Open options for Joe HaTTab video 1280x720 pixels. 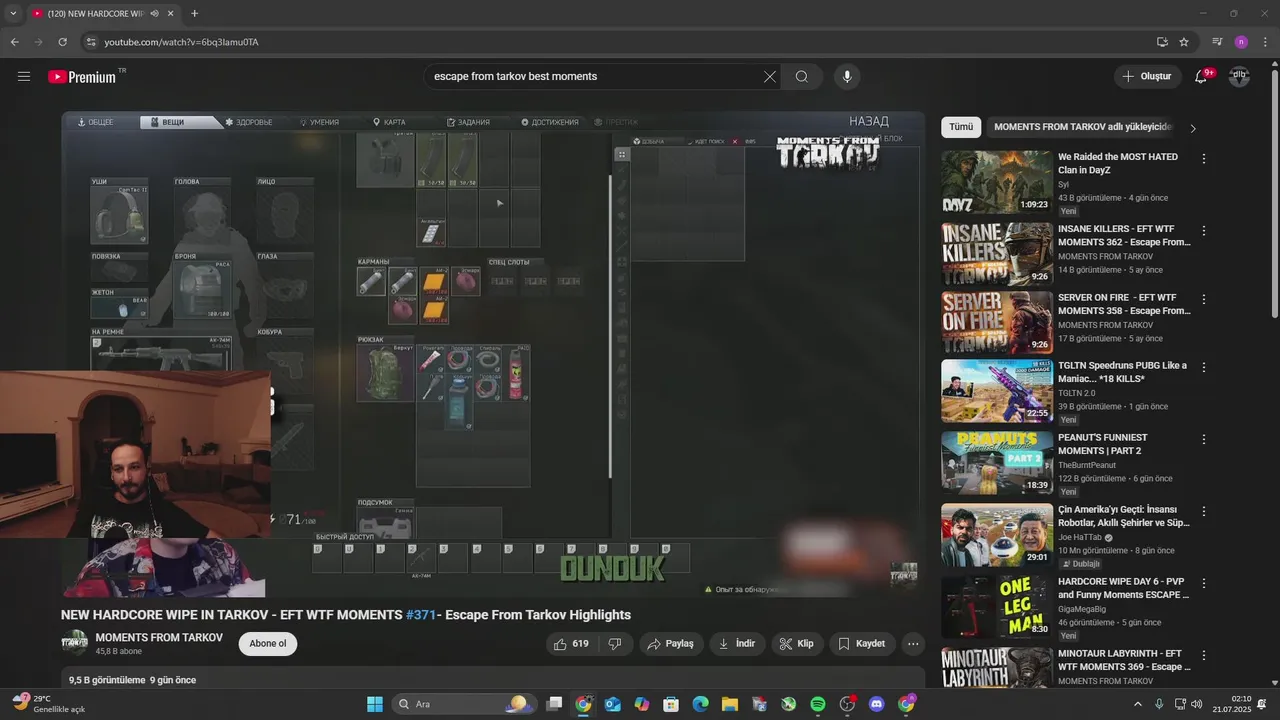pyautogui.click(x=1204, y=511)
